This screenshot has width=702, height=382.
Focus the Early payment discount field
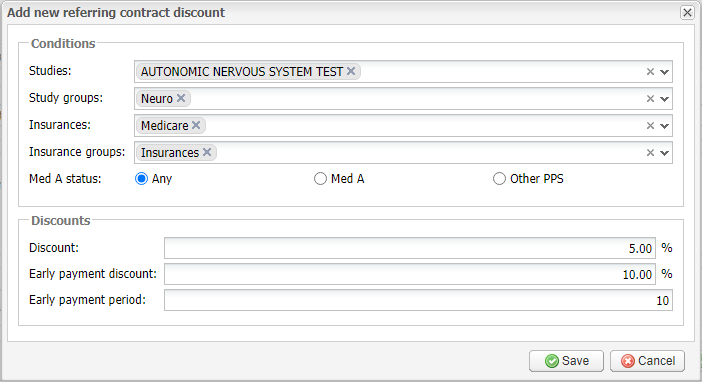click(x=410, y=274)
